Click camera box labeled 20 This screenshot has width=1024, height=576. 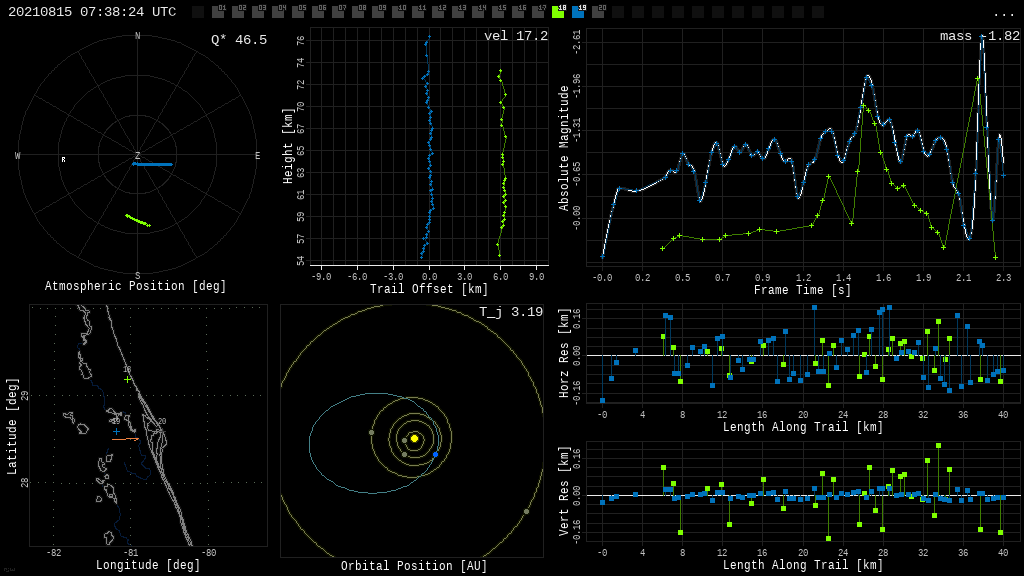pyautogui.click(x=598, y=12)
